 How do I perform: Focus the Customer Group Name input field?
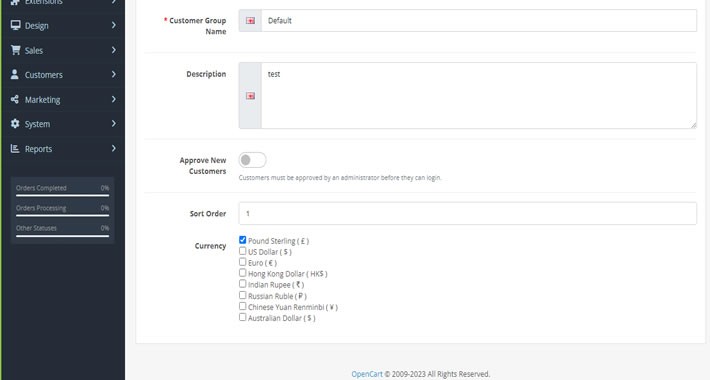(x=479, y=20)
